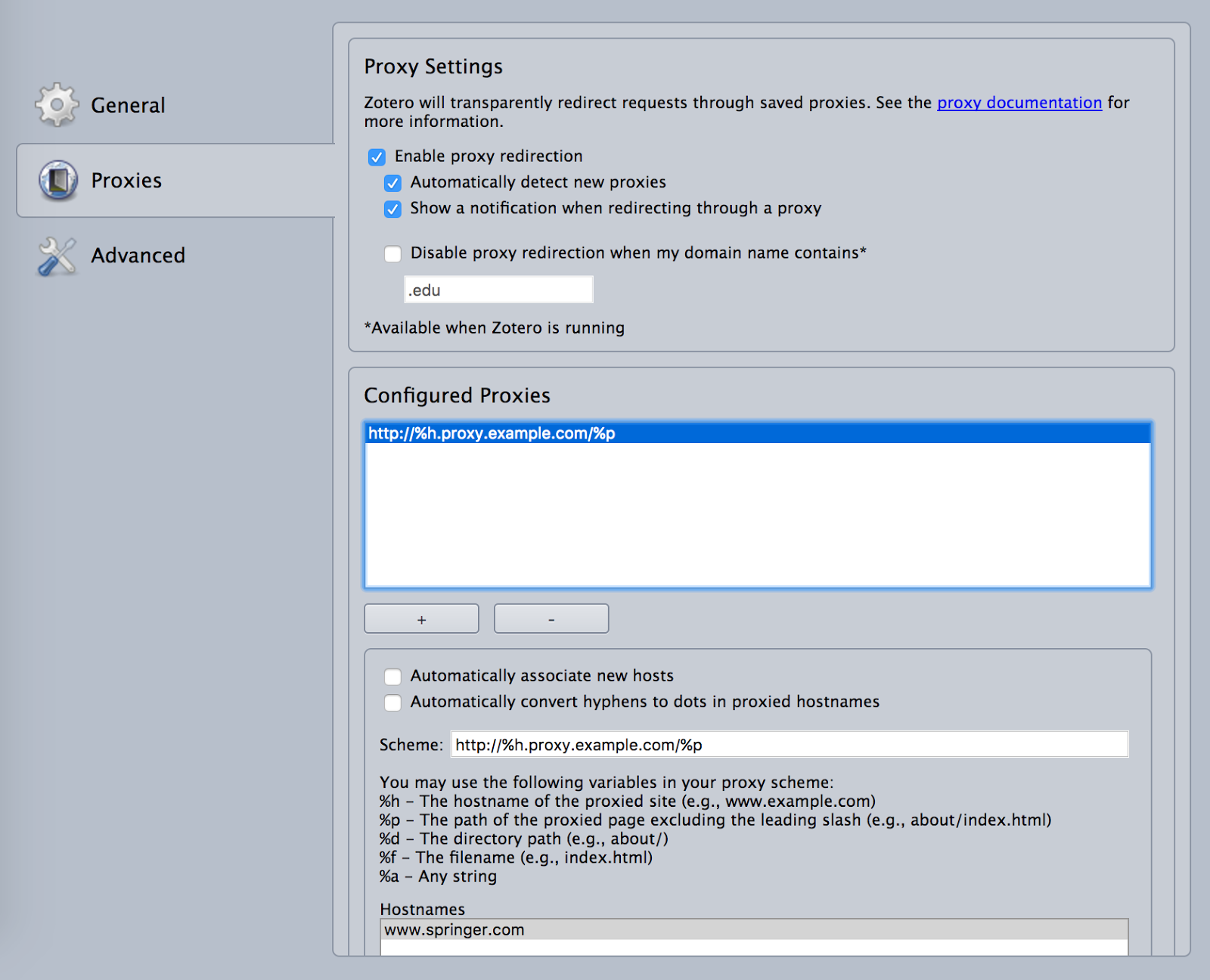Enable automatically convert hyphens to dots

point(392,702)
